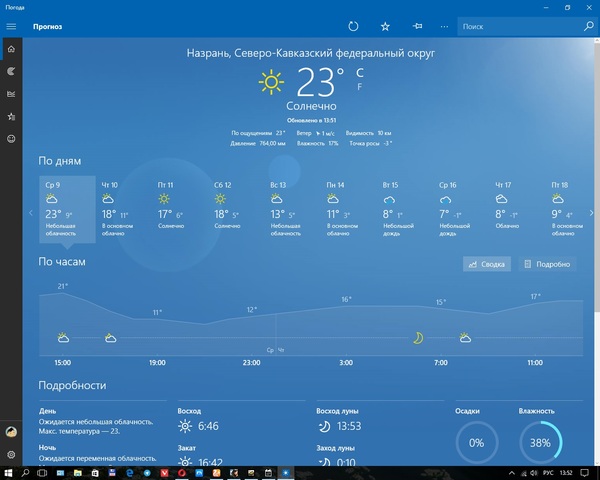Click the moonrise time 13:53

point(349,426)
